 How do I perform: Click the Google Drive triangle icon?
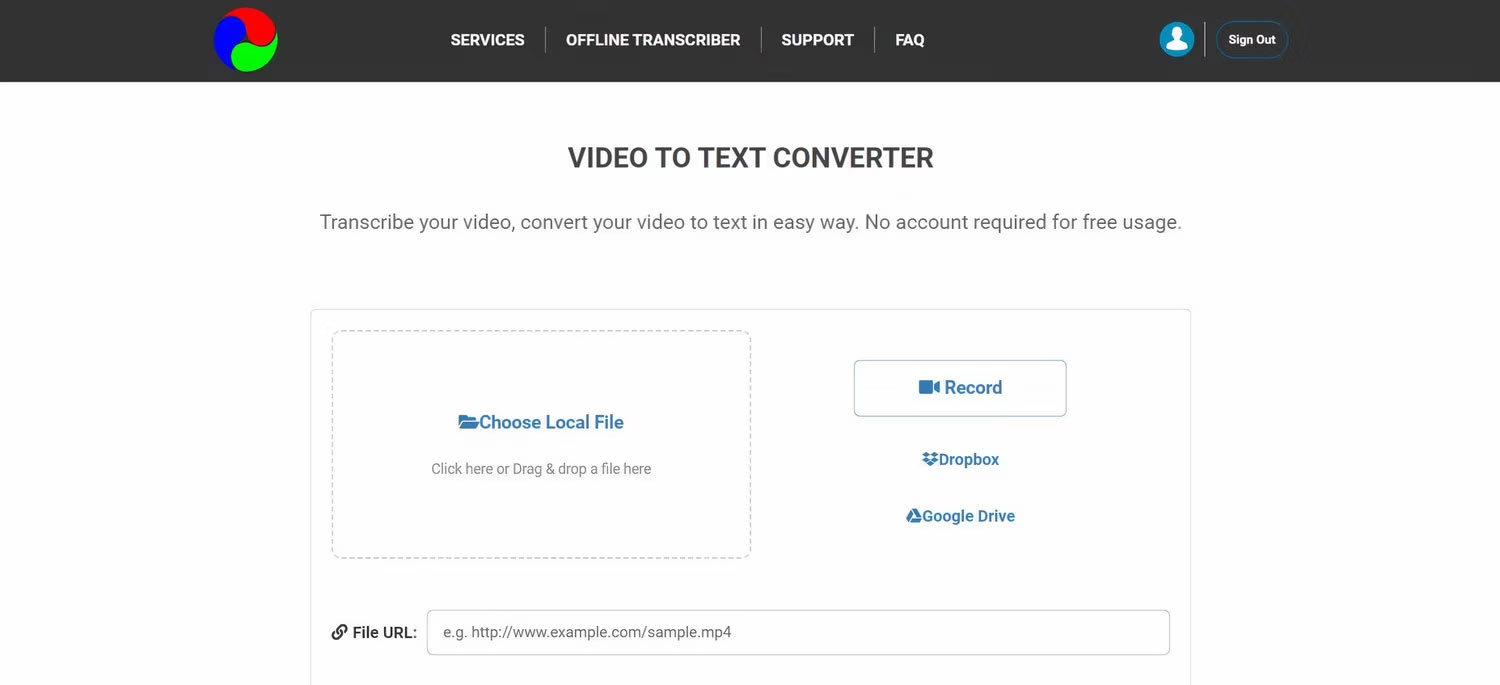(x=912, y=515)
